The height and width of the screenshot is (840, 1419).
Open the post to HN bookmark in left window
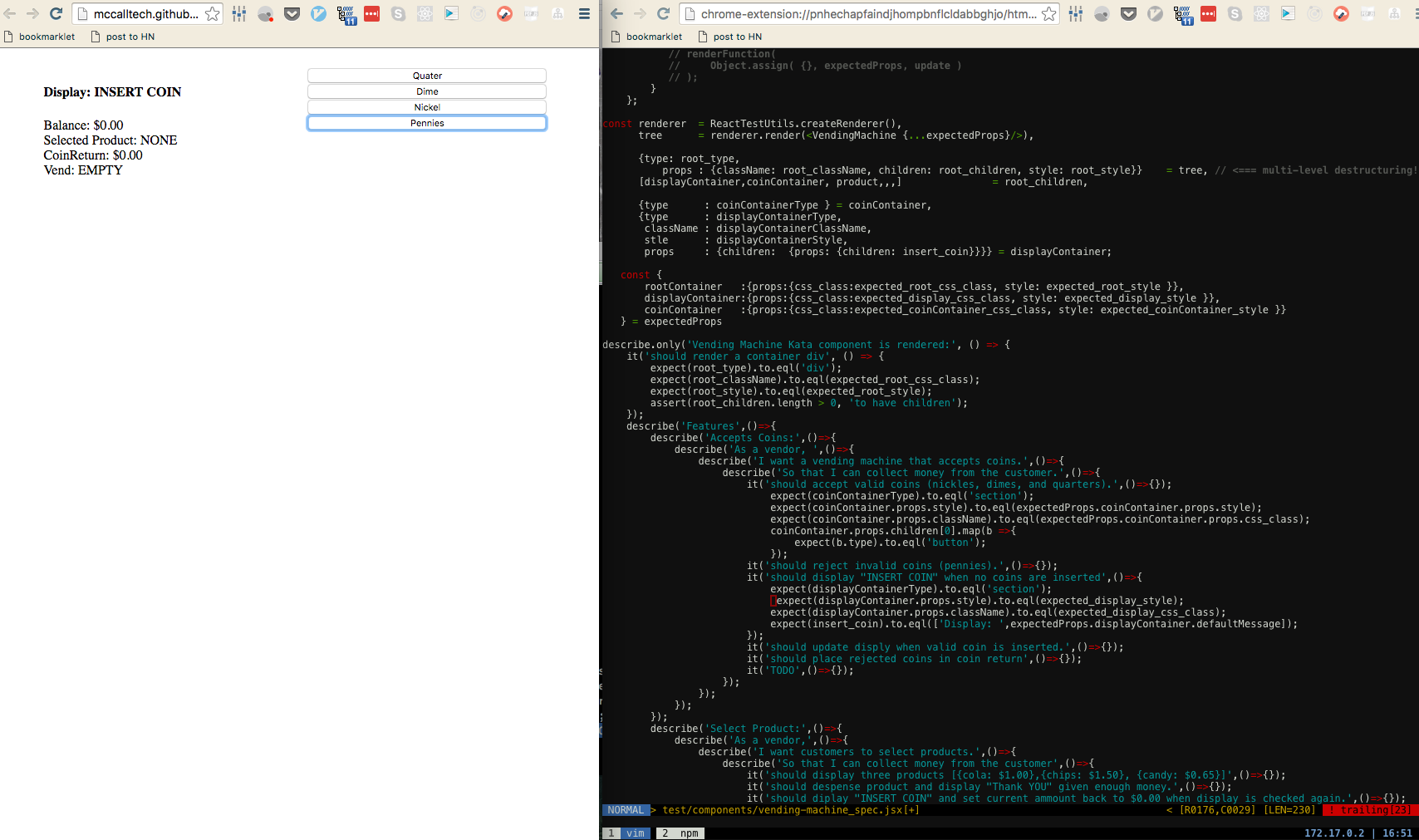coord(122,37)
